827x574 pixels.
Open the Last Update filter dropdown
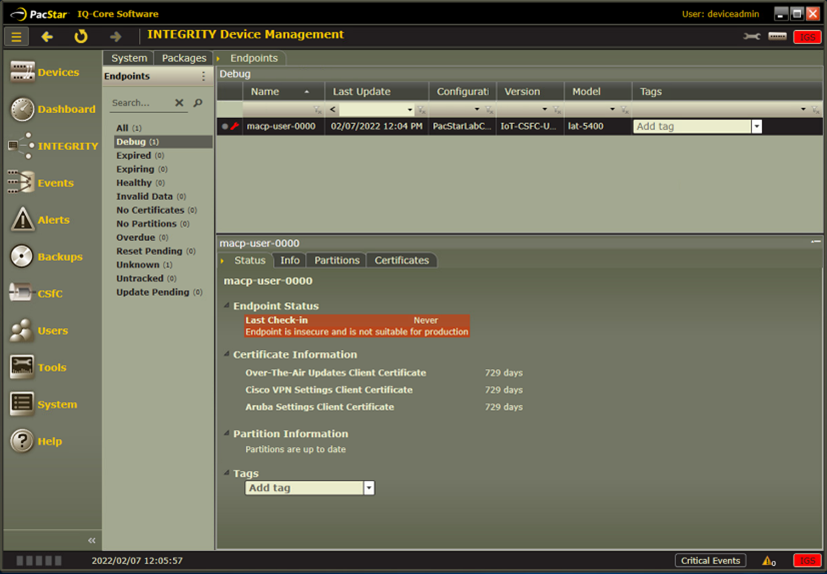pos(410,110)
